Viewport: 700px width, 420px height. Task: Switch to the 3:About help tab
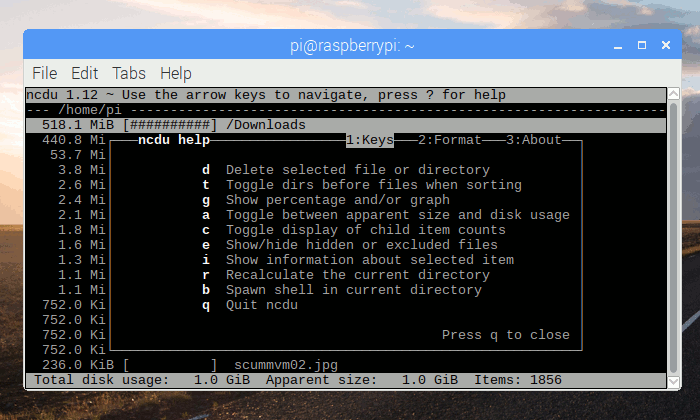pyautogui.click(x=534, y=140)
